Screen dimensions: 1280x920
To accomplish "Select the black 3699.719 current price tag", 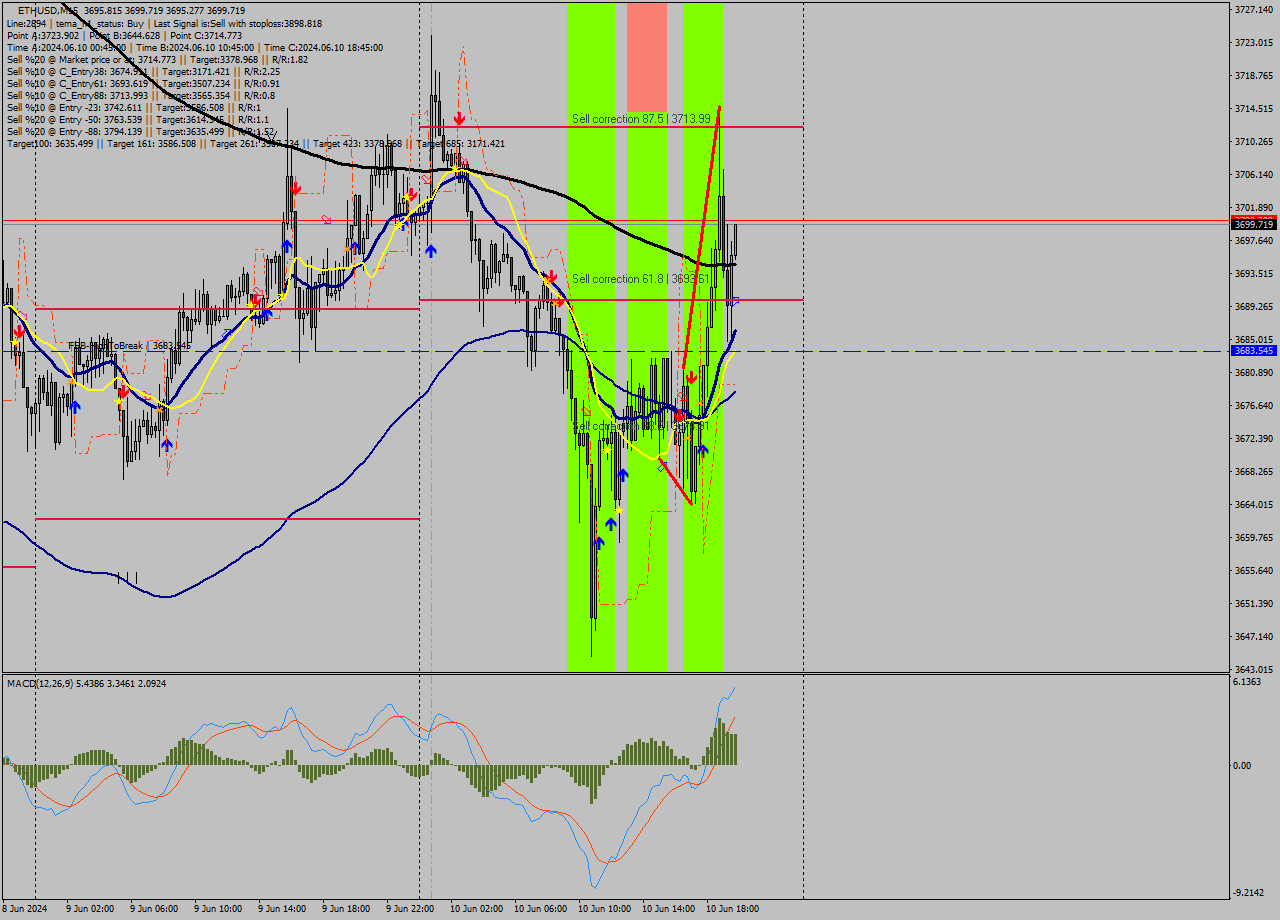I will click(1253, 225).
